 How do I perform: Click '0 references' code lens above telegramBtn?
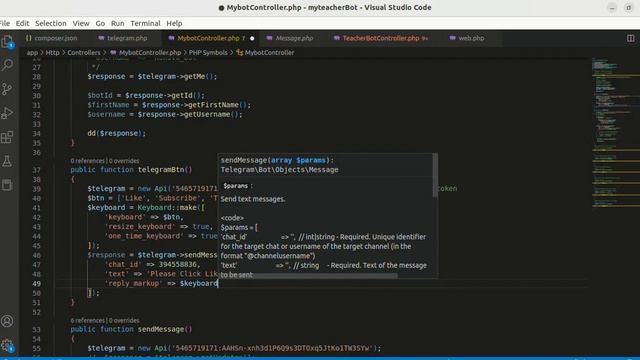point(87,161)
